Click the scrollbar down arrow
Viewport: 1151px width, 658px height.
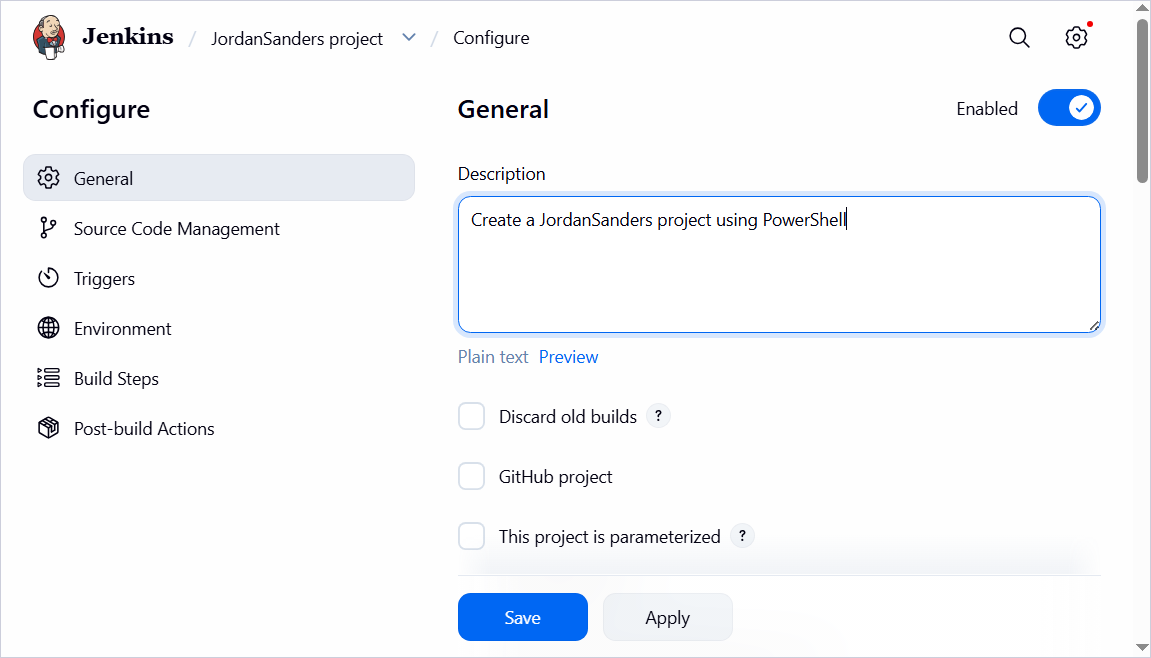(x=1142, y=648)
